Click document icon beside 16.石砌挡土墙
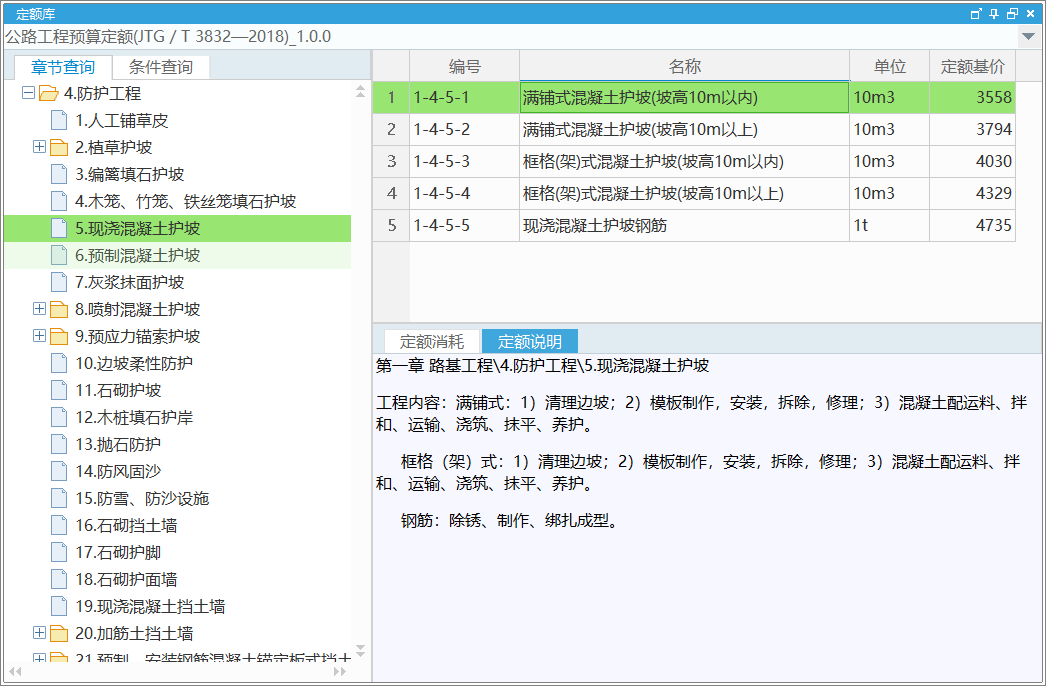The image size is (1046, 686). pos(60,526)
